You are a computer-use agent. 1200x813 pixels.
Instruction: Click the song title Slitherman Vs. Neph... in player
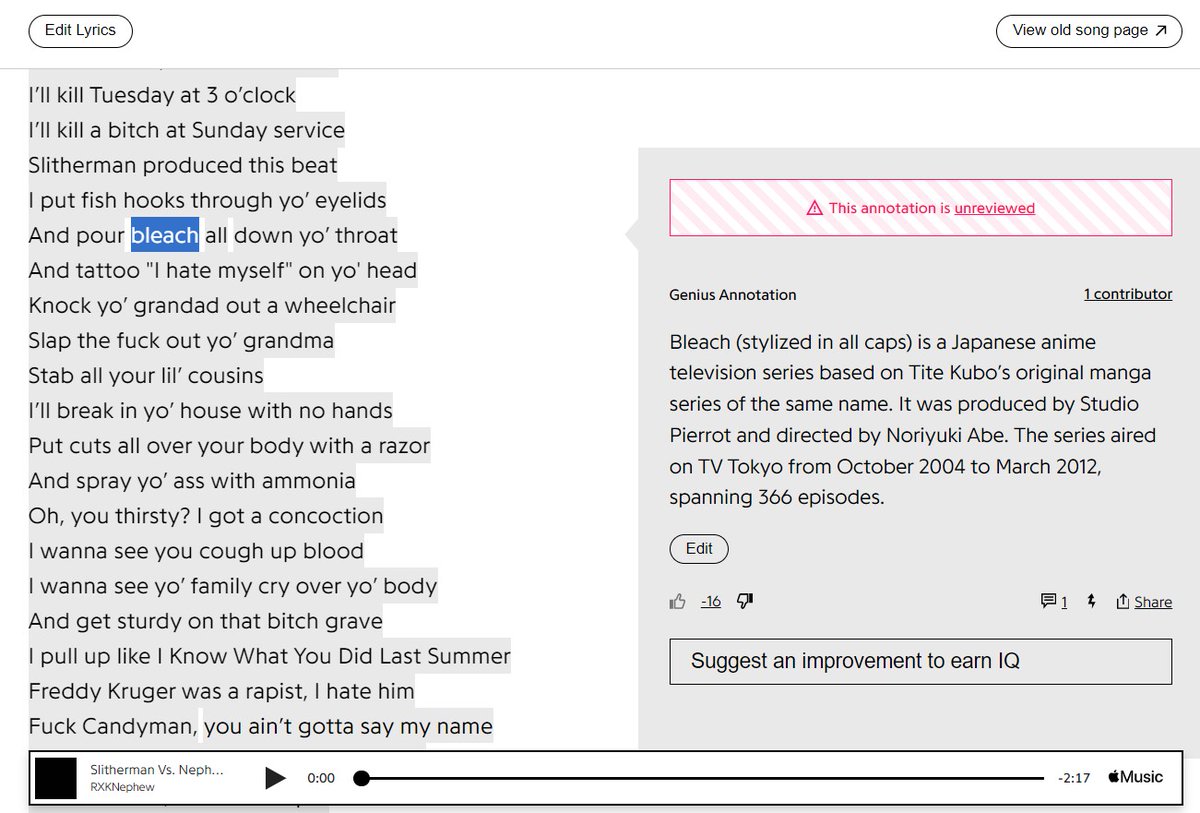point(157,770)
